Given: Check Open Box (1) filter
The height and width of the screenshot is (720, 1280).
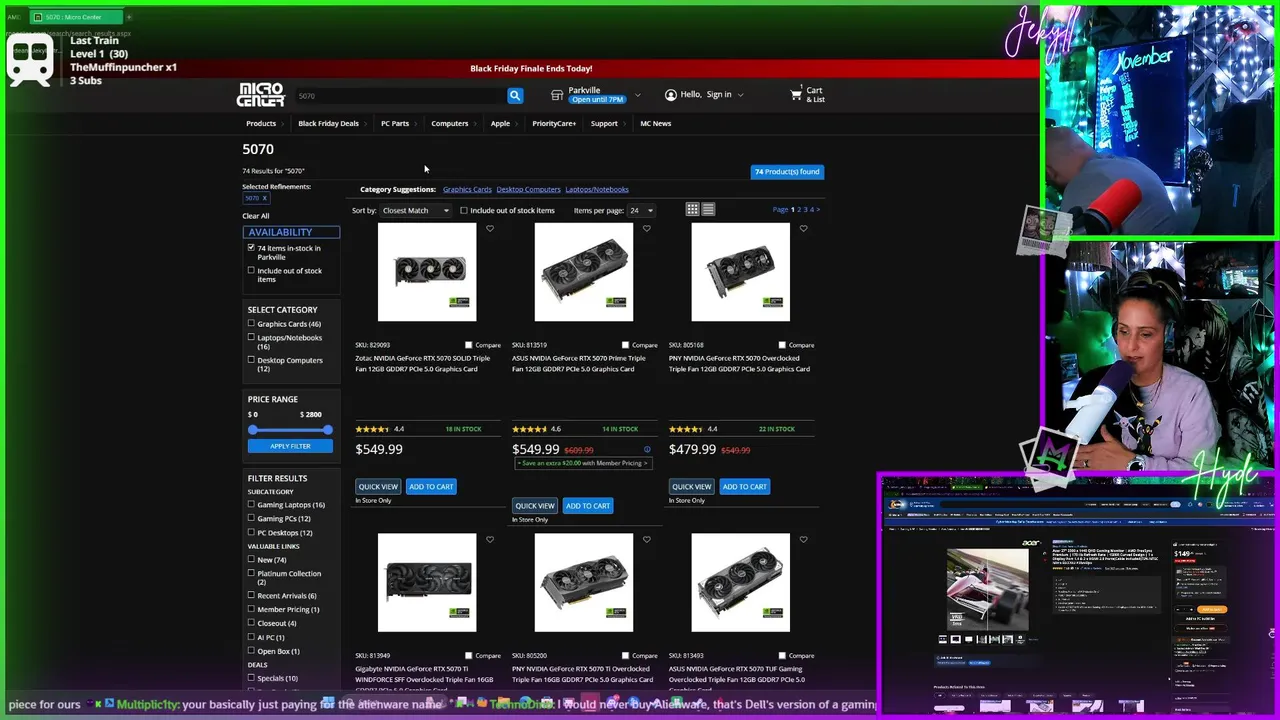Looking at the screenshot, I should coord(251,651).
